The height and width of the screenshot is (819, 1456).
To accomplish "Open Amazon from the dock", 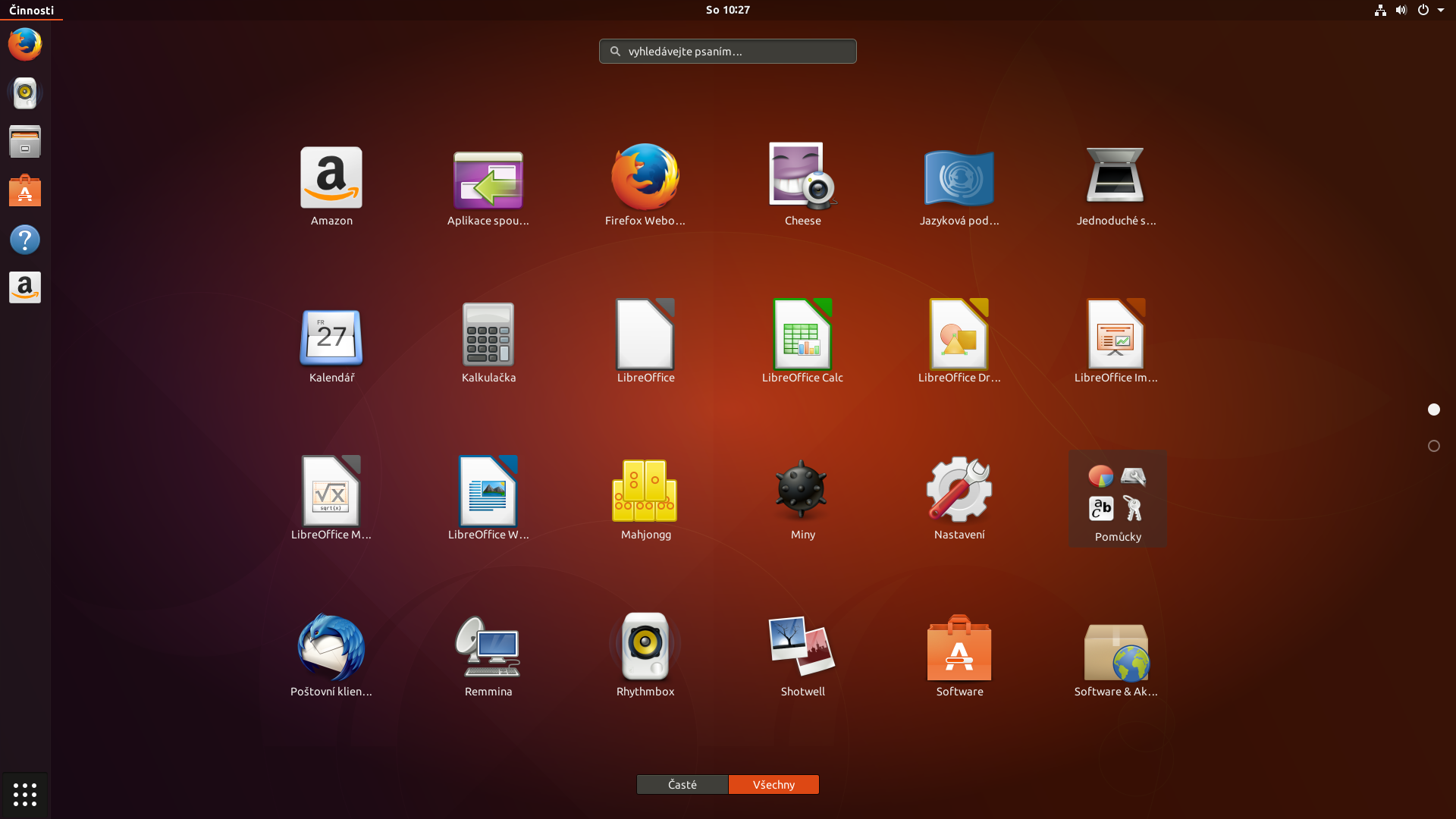I will [x=25, y=288].
